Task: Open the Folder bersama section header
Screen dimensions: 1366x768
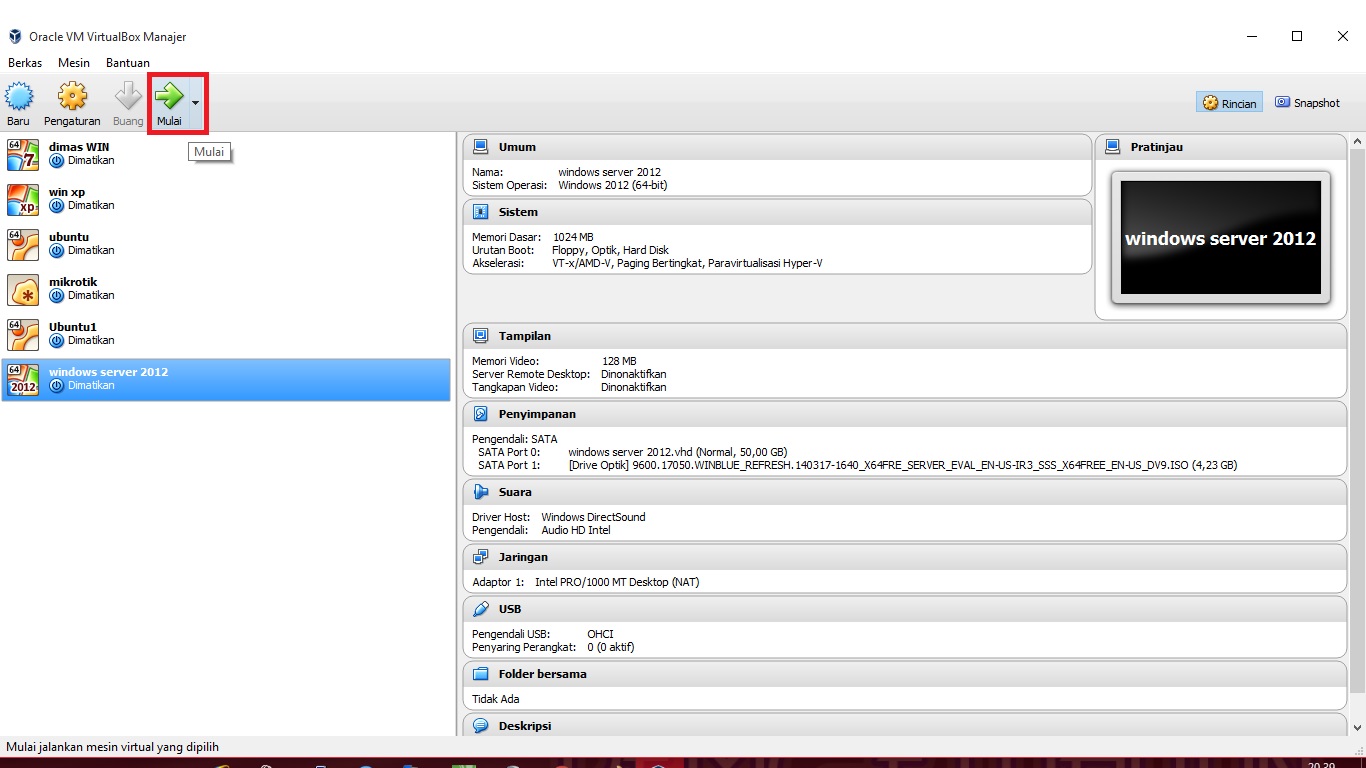Action: click(543, 674)
